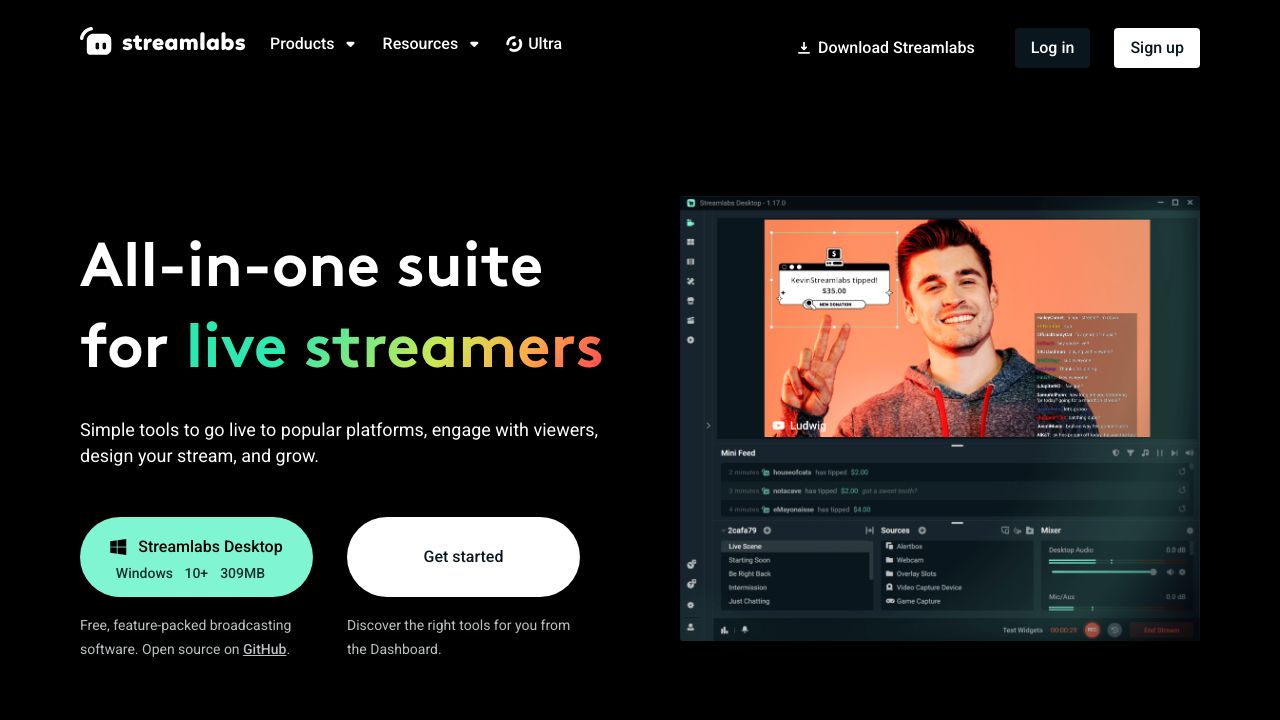
Task: Click the End Stream button
Action: point(1162,630)
